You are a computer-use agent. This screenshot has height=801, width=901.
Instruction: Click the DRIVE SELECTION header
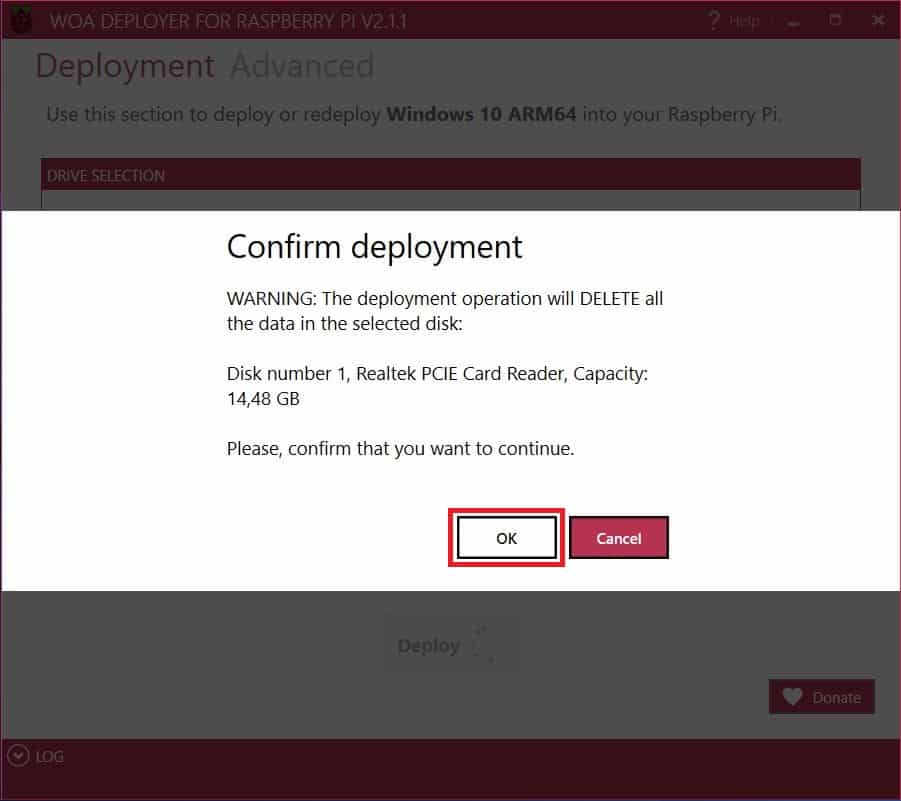[450, 175]
